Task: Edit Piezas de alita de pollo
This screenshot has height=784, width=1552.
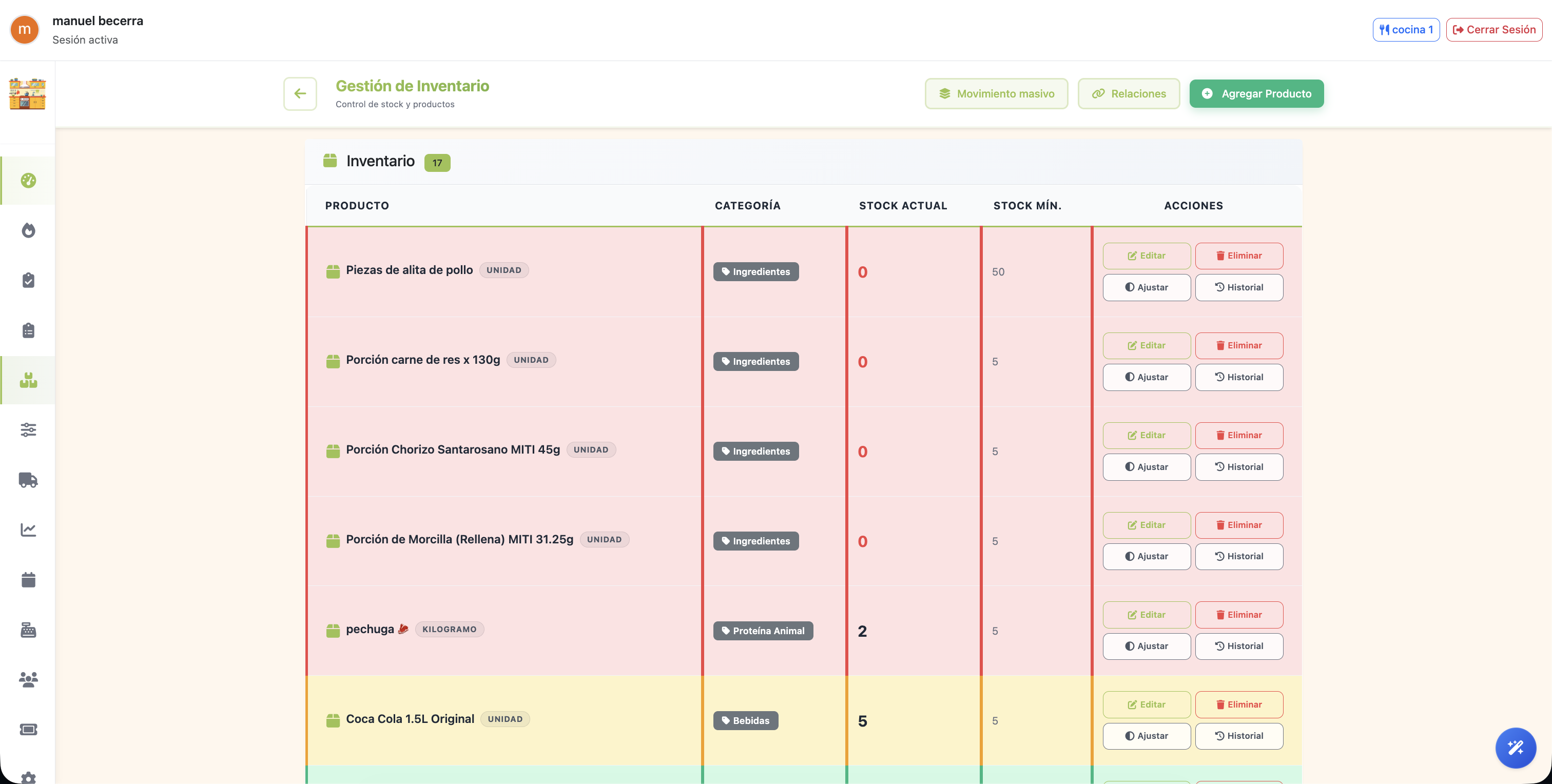Action: tap(1146, 256)
